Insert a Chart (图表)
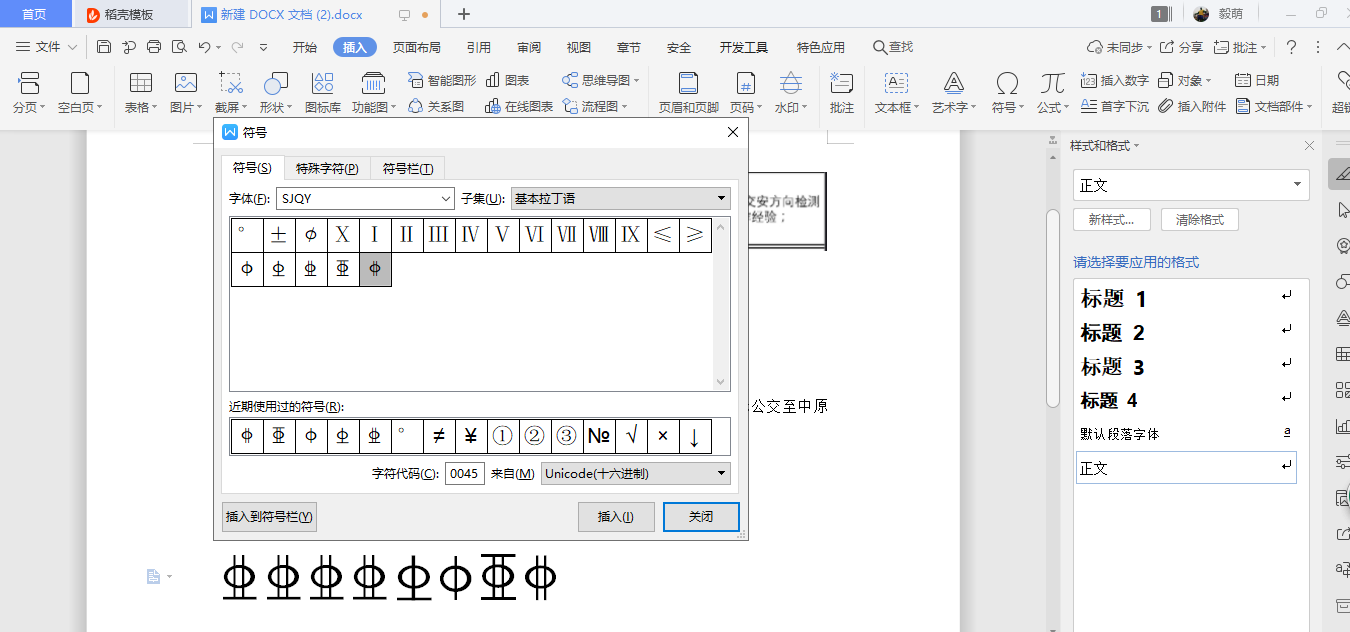This screenshot has height=632, width=1350. (x=508, y=80)
